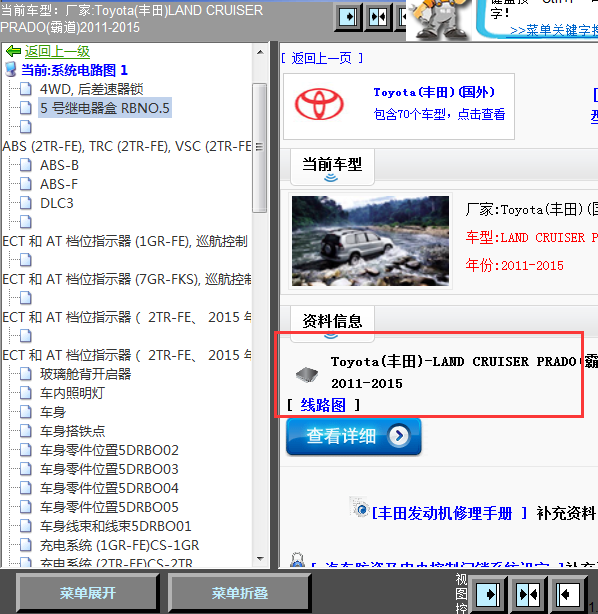Click the tree panel scrollbar thumb
The image size is (598, 614).
(x=260, y=148)
